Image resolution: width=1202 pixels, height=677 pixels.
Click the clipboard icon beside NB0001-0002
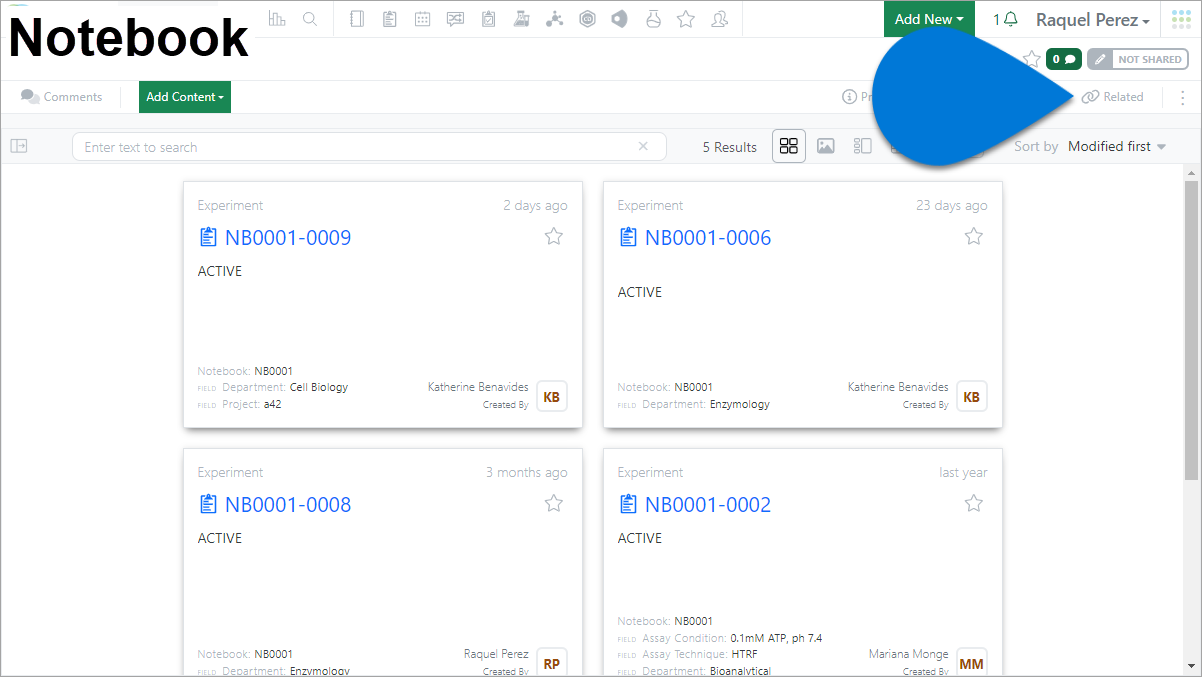628,504
